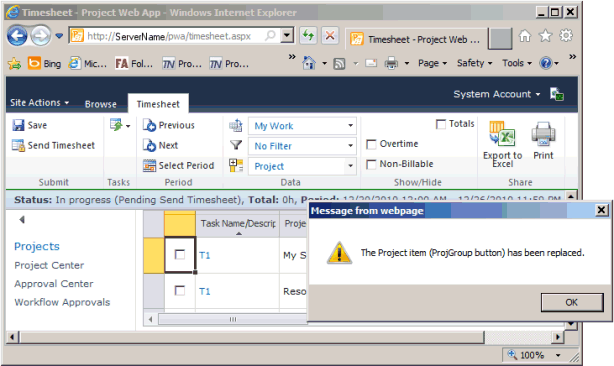Click the command bar printer icon
The height and width of the screenshot is (366, 614).
[x=391, y=63]
